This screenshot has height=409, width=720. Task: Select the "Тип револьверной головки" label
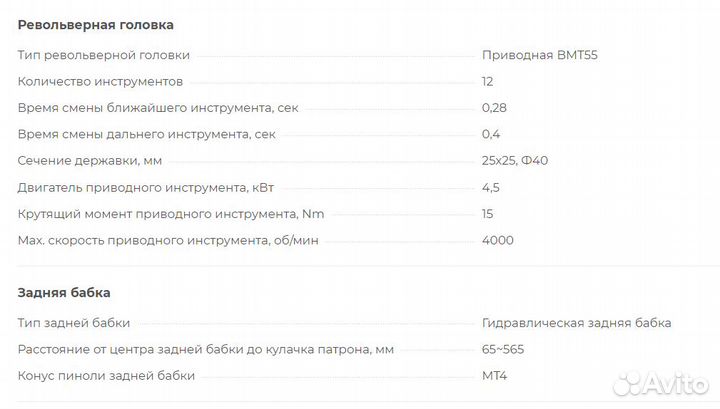(x=104, y=55)
